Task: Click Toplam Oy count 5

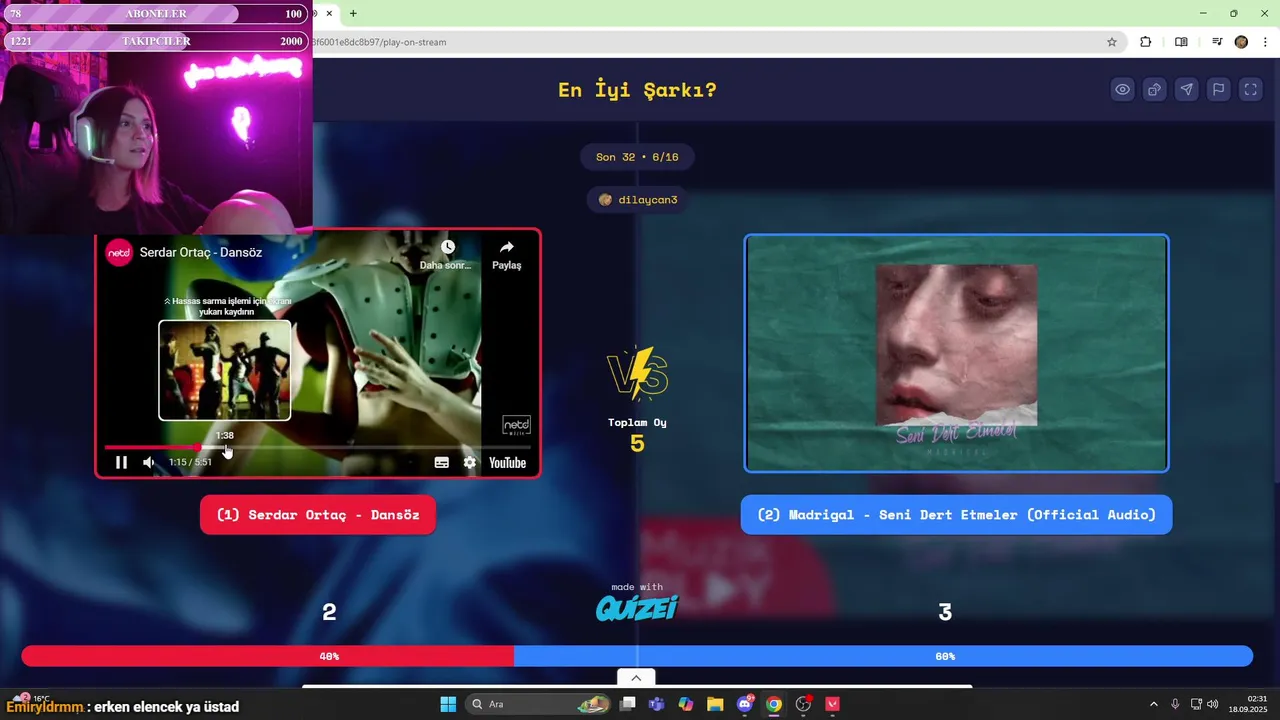Action: pyautogui.click(x=637, y=443)
